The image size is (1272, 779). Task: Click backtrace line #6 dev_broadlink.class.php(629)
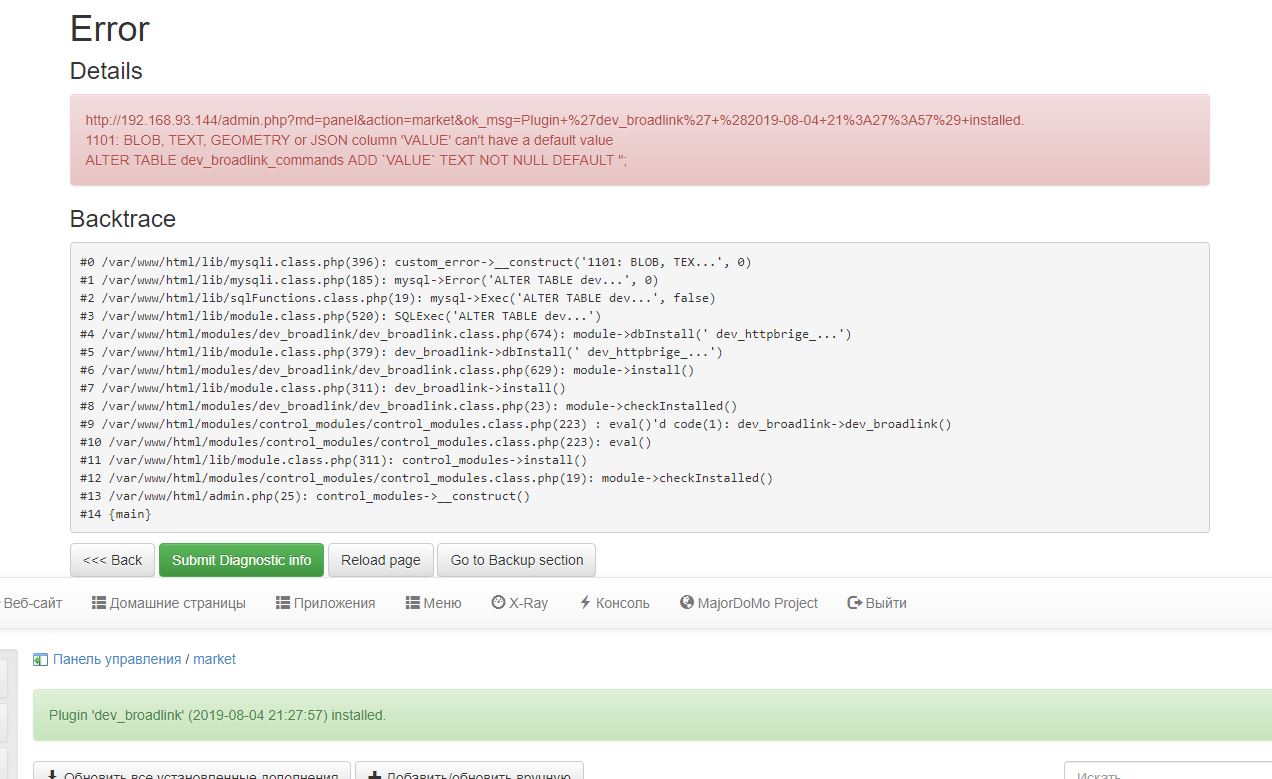[387, 370]
